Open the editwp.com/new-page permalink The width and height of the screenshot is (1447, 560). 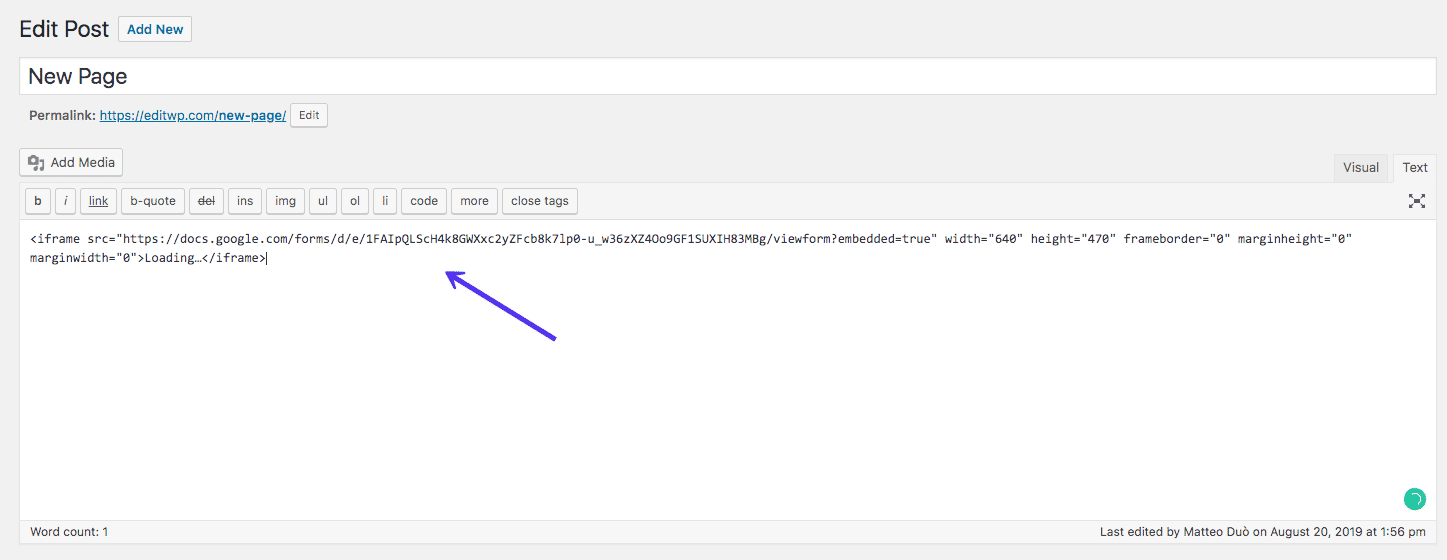[193, 116]
